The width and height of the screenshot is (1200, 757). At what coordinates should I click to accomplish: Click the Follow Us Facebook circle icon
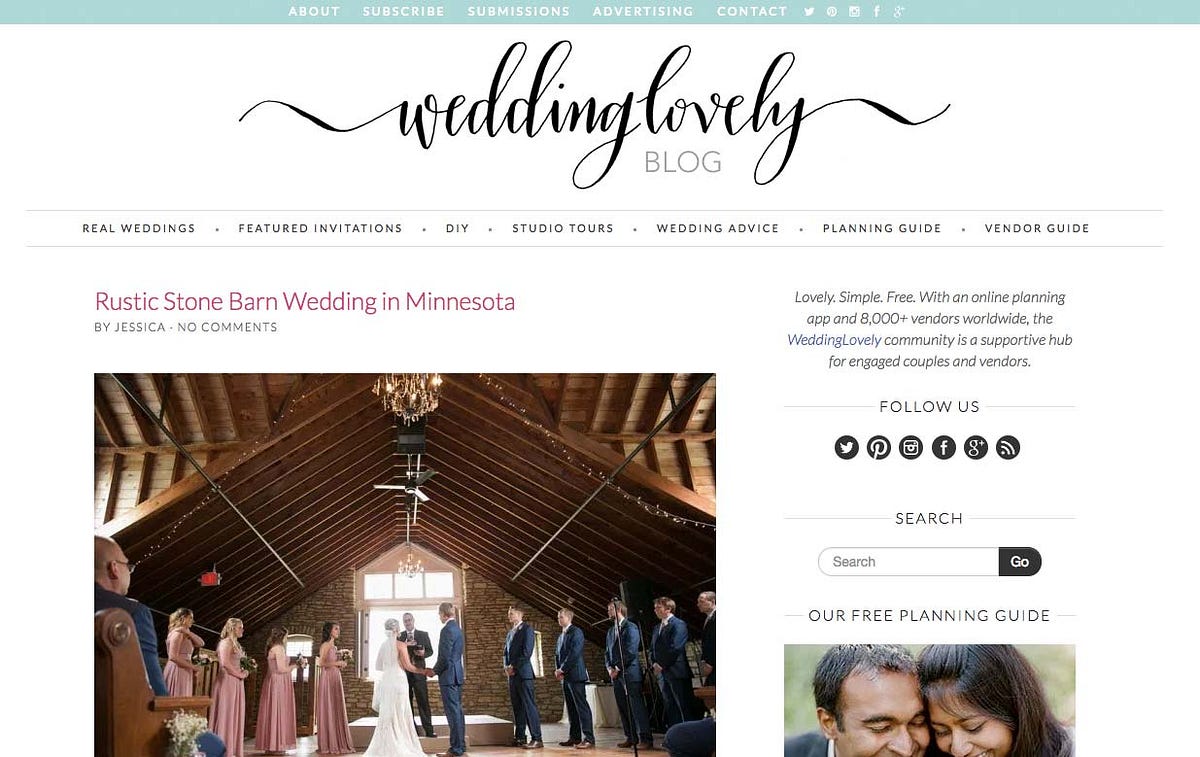pos(943,448)
